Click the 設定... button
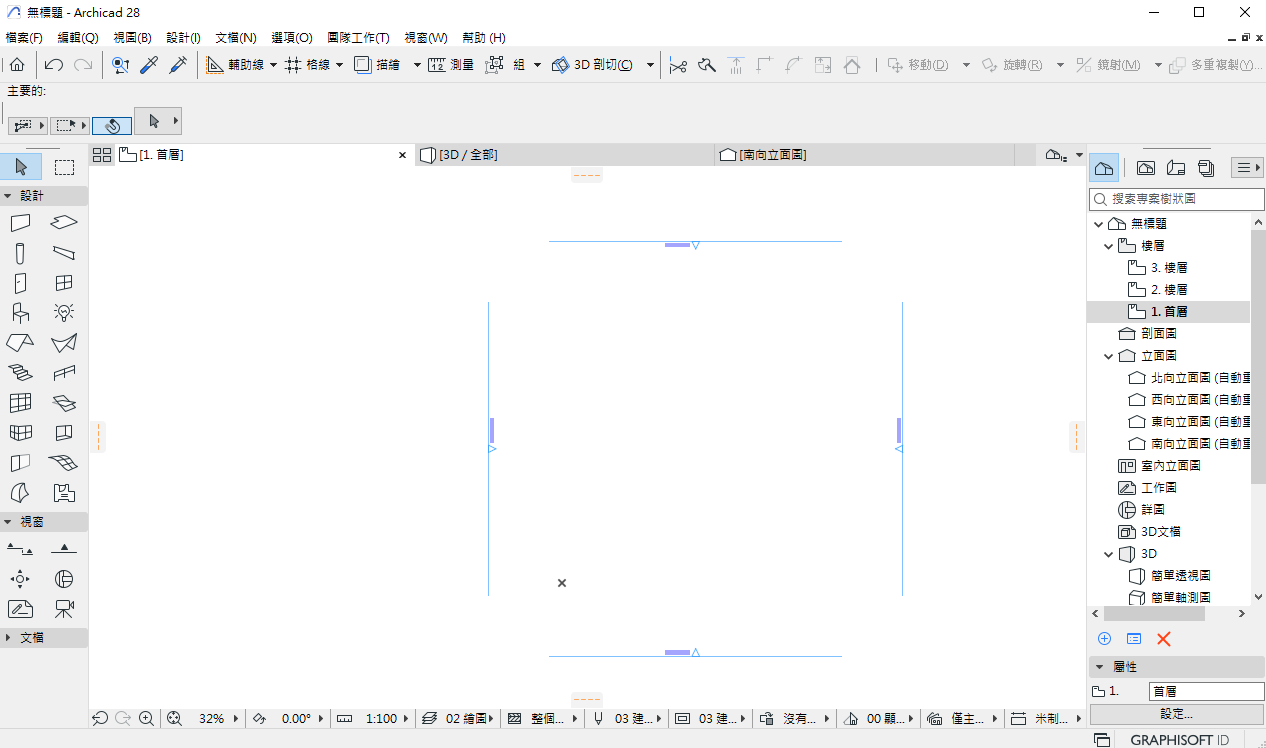This screenshot has height=748, width=1266. coord(1176,714)
